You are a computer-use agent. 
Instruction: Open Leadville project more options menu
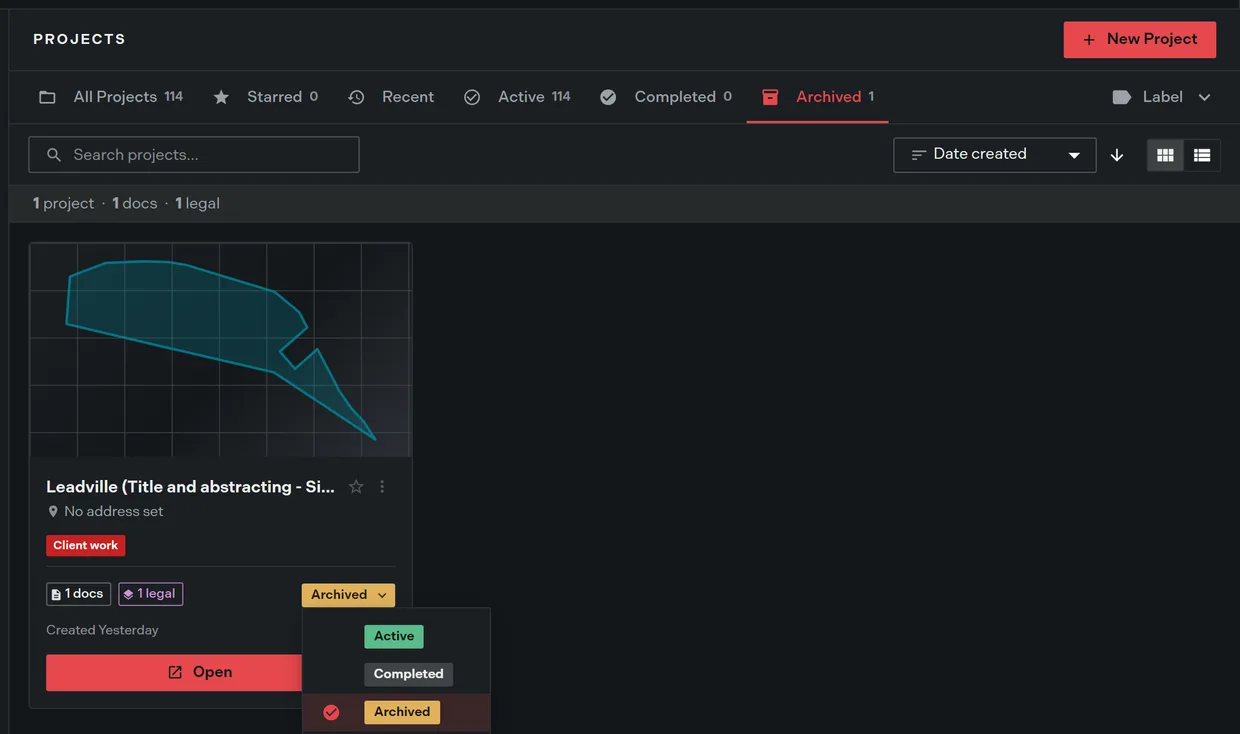pos(382,487)
